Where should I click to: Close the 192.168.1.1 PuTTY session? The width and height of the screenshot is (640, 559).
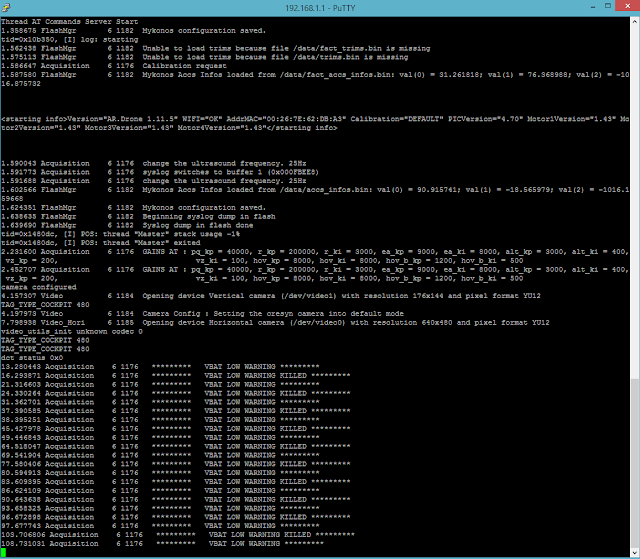pos(628,6)
